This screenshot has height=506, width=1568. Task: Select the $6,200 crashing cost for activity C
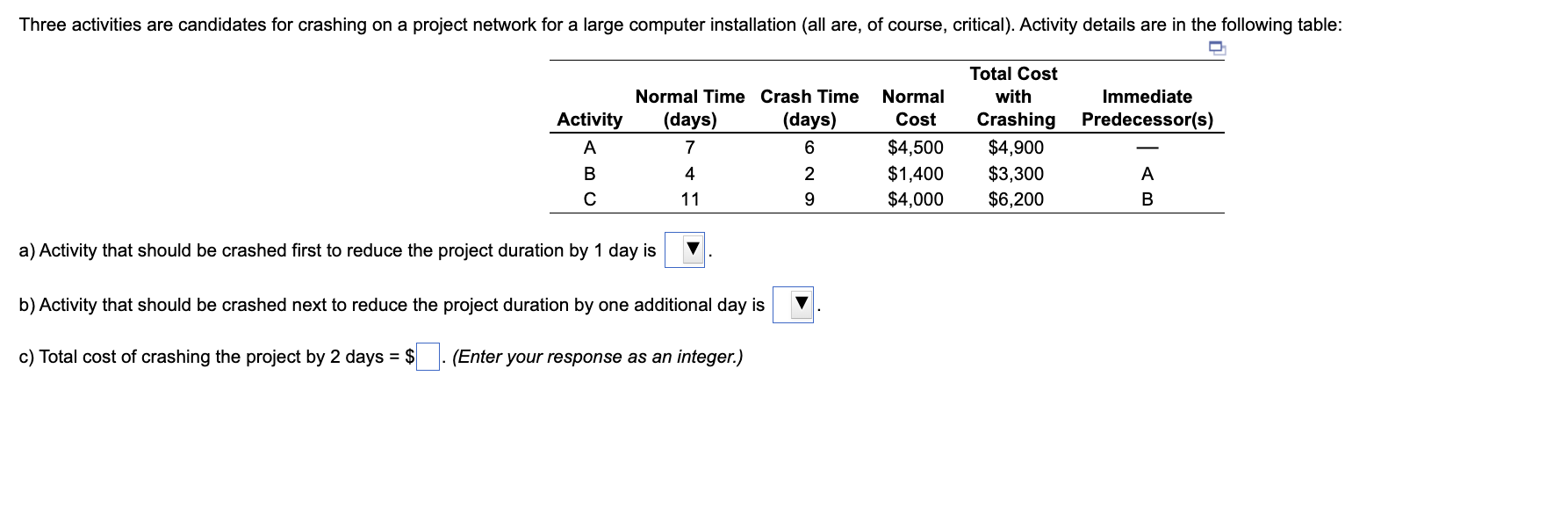point(1014,199)
